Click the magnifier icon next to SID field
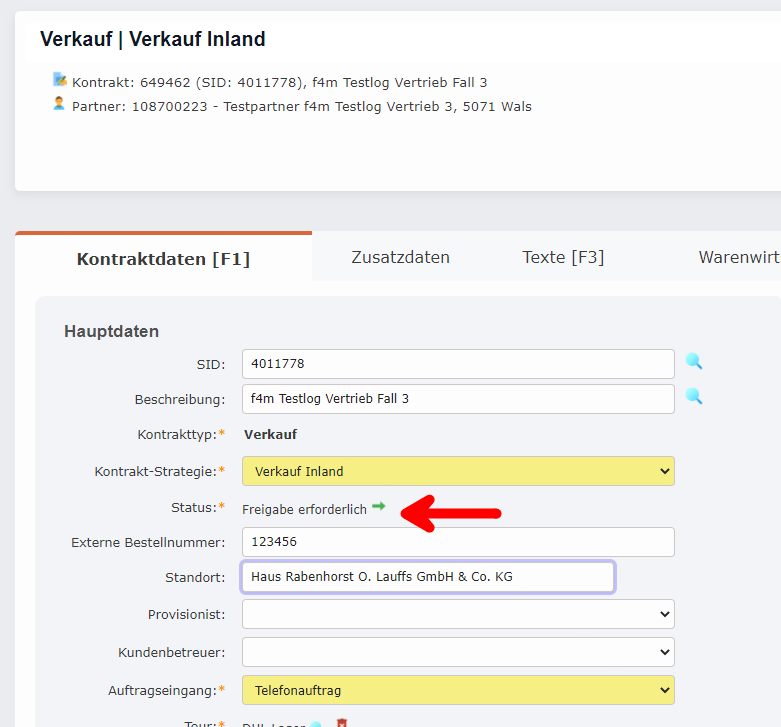Screen dimensions: 781x727 694,361
